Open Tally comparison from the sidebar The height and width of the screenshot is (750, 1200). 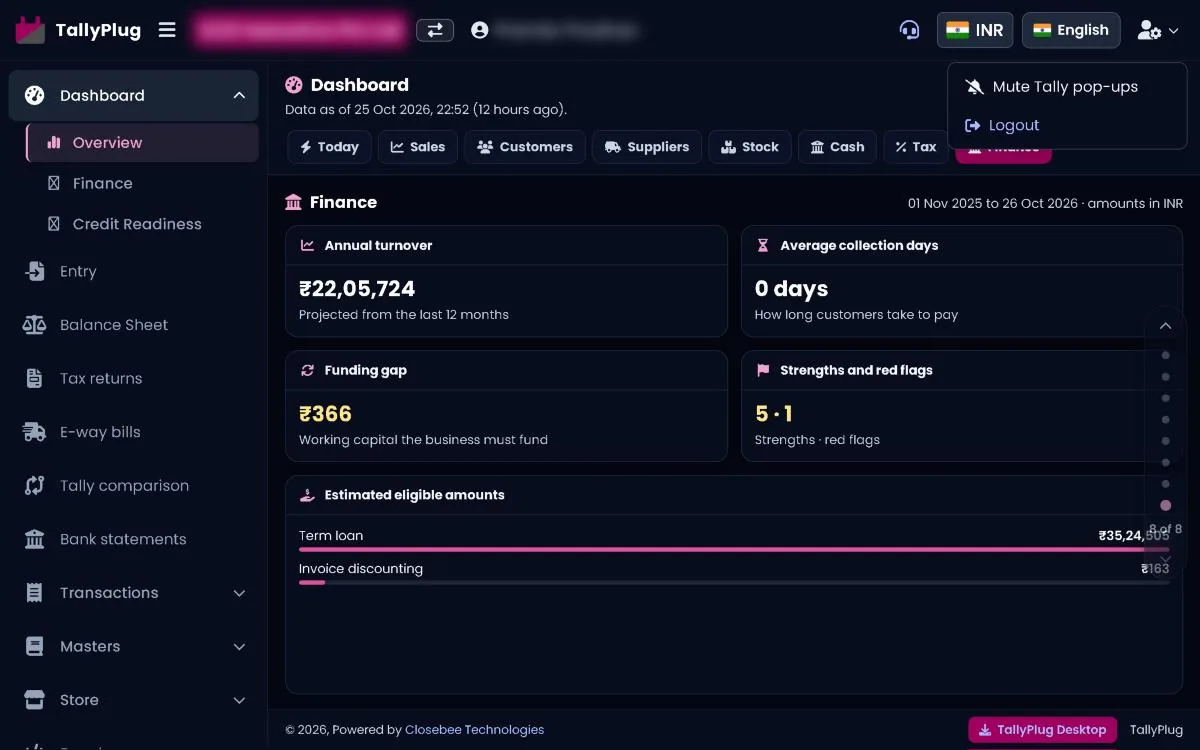133,485
